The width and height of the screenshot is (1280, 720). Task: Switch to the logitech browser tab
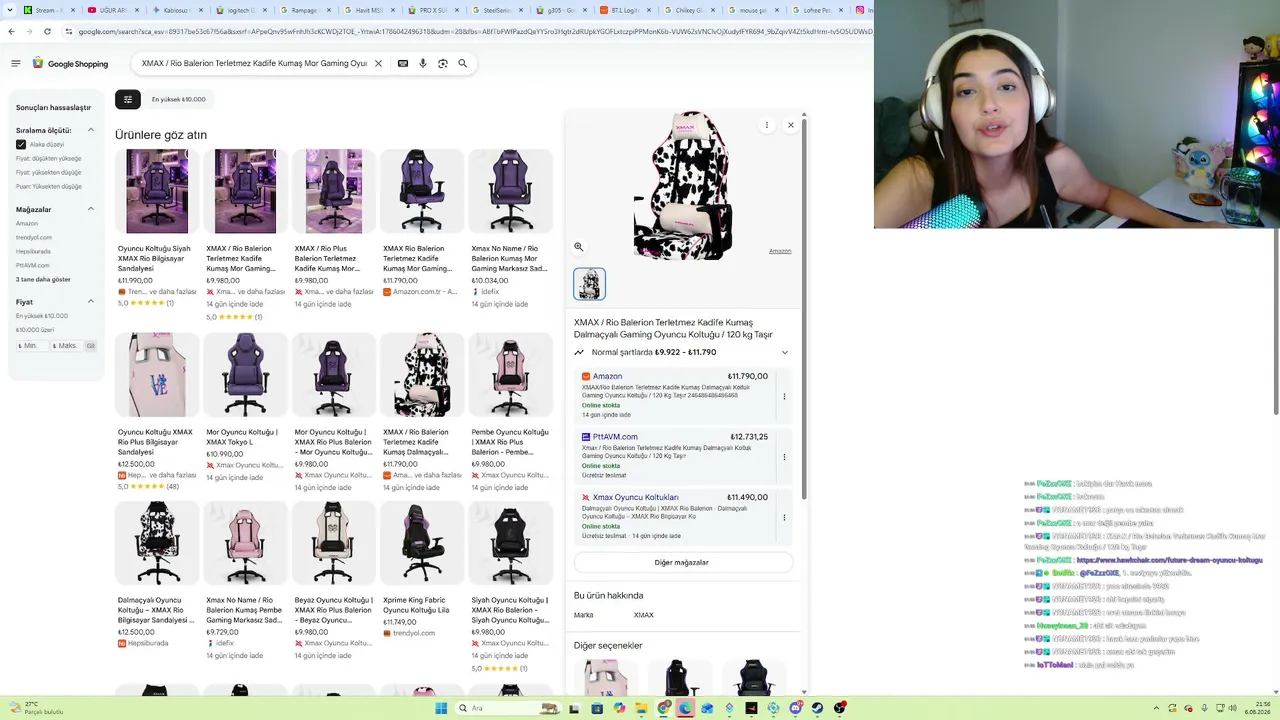(240, 10)
